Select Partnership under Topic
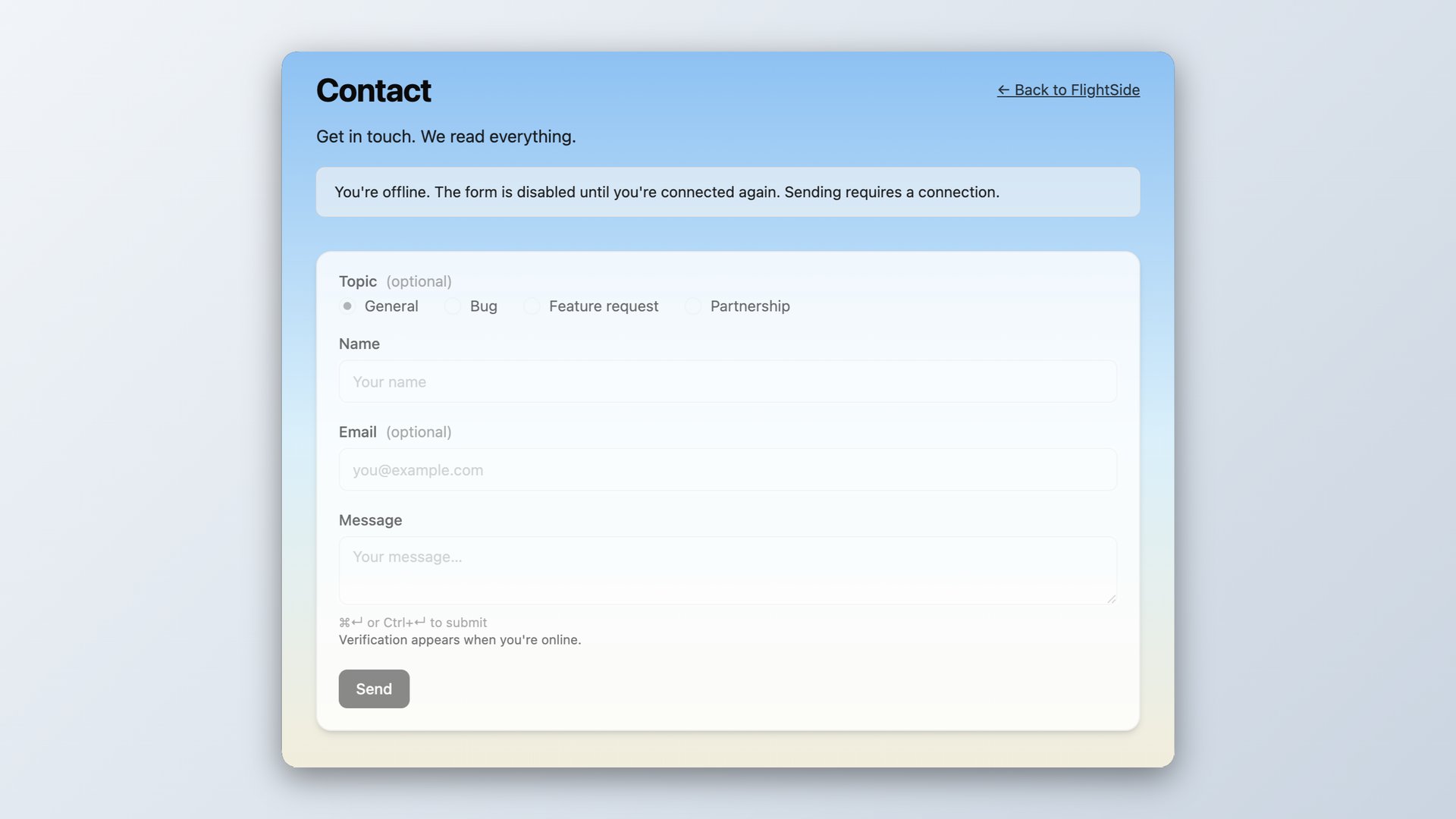Screen dimensions: 1456x819 click(692, 306)
